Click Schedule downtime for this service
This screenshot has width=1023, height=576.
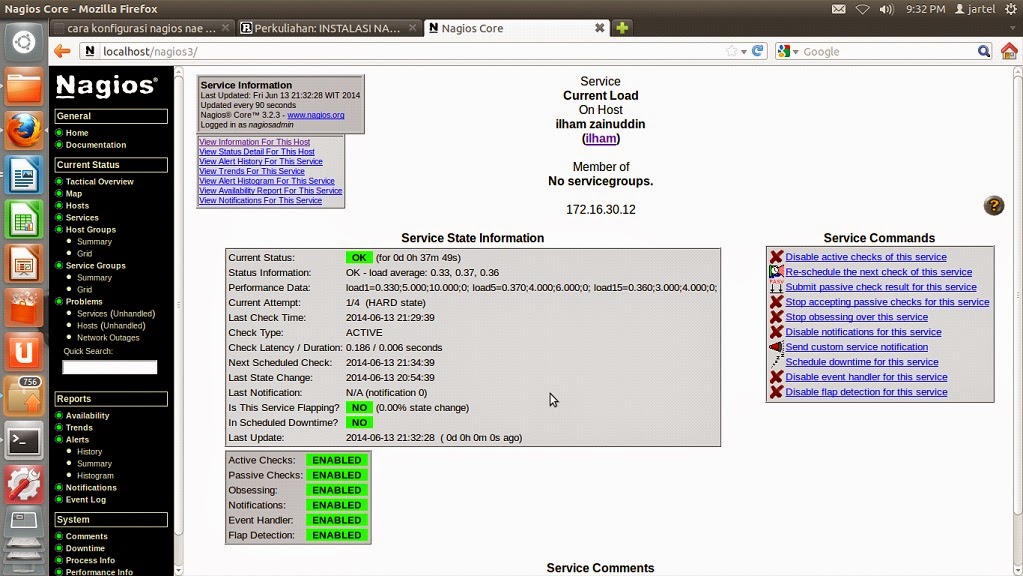[862, 362]
